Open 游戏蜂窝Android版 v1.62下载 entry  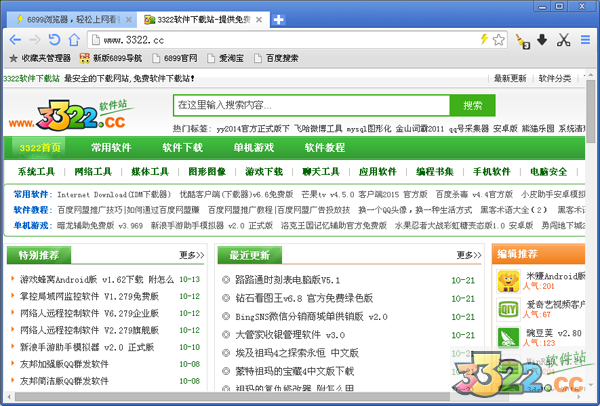[x=97, y=280]
